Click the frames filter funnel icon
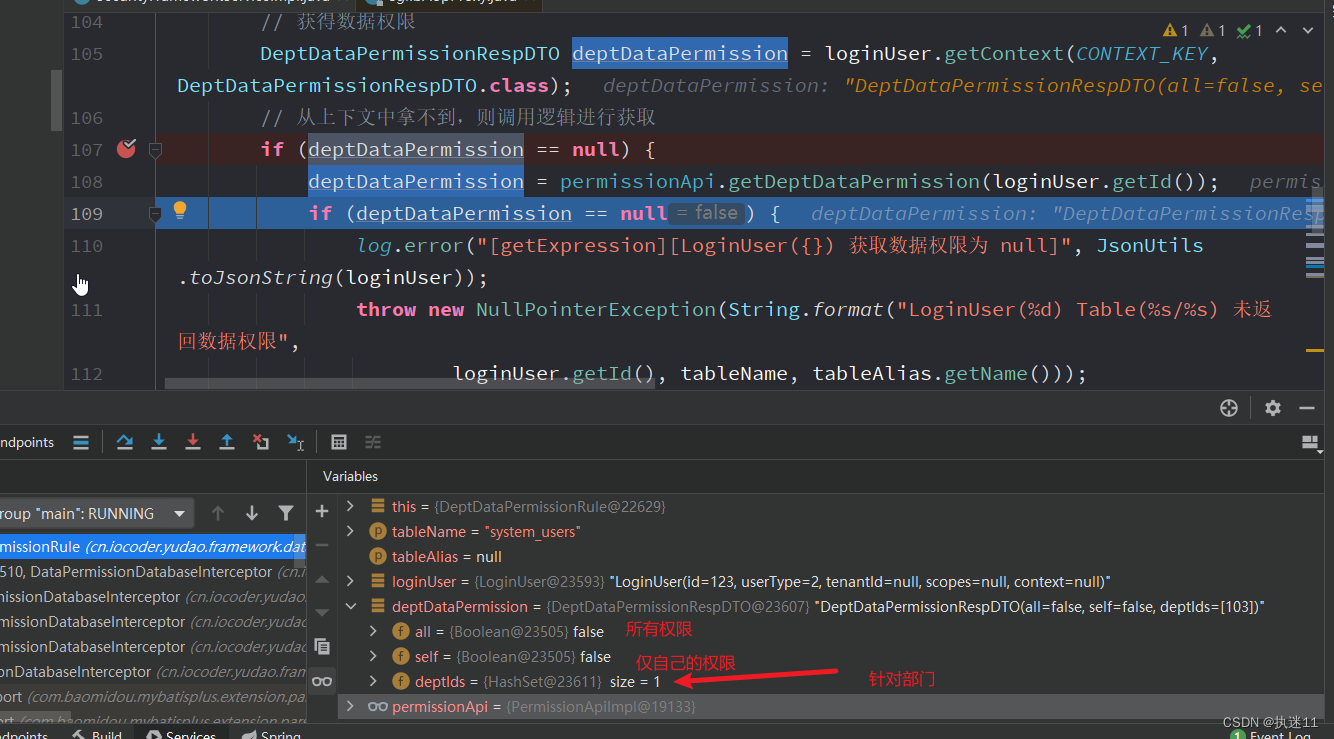The image size is (1334, 739). pyautogui.click(x=286, y=513)
